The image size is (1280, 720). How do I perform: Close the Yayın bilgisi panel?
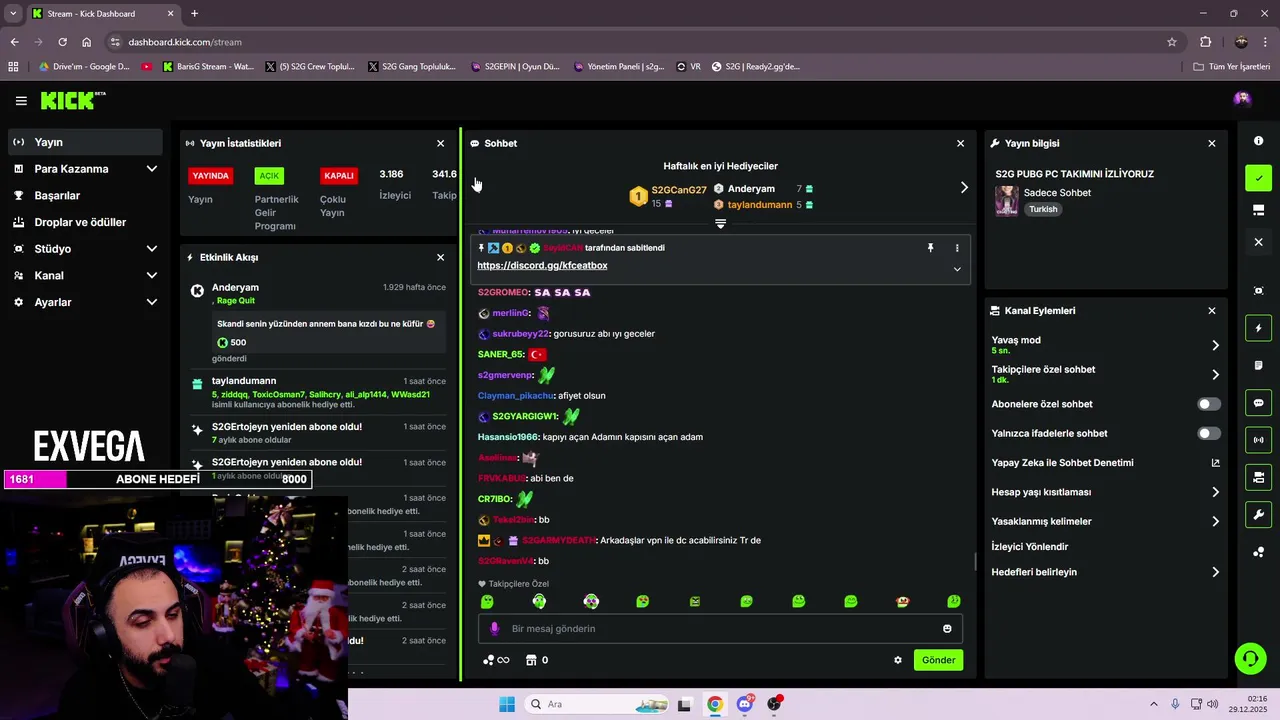(1212, 143)
